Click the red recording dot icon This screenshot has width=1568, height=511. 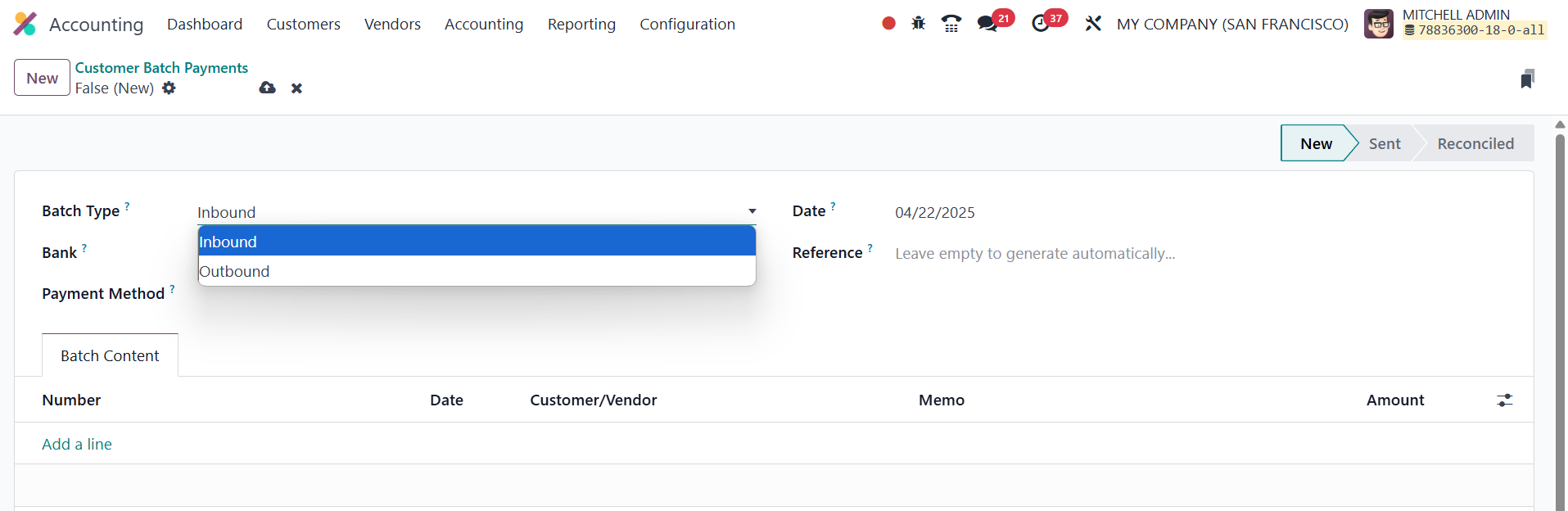[888, 24]
